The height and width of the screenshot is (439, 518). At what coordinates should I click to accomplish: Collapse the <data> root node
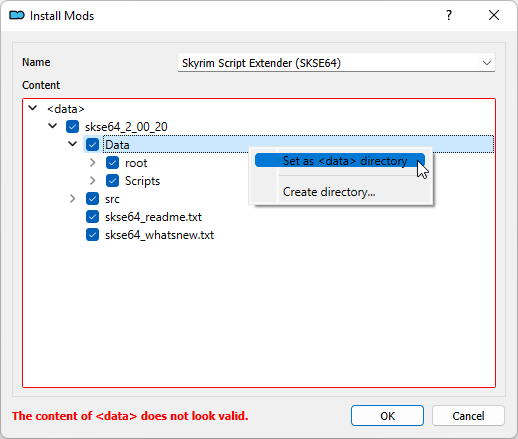point(33,108)
